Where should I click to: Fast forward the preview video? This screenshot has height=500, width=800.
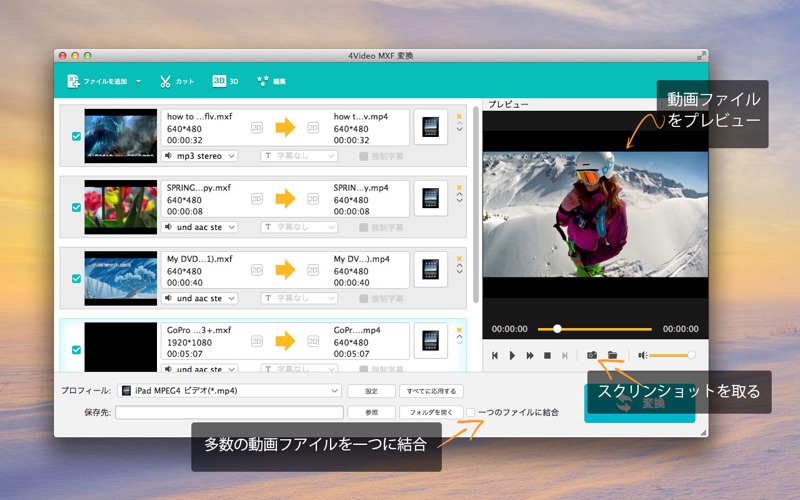[x=530, y=356]
